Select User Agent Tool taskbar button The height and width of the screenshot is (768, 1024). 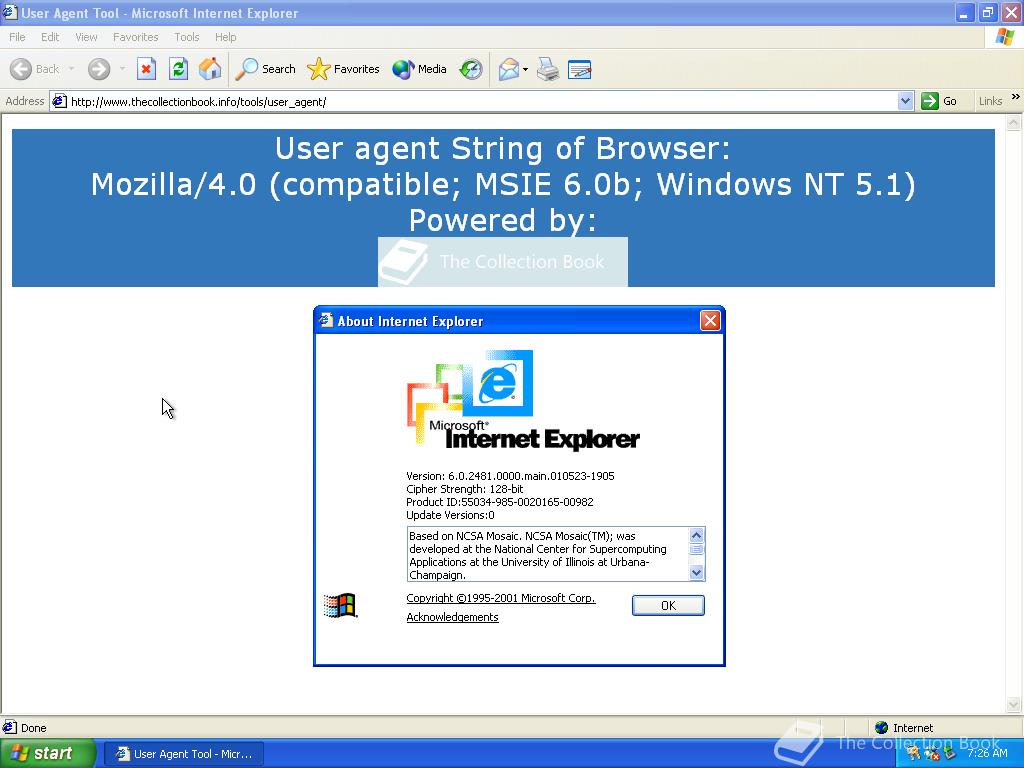point(184,754)
